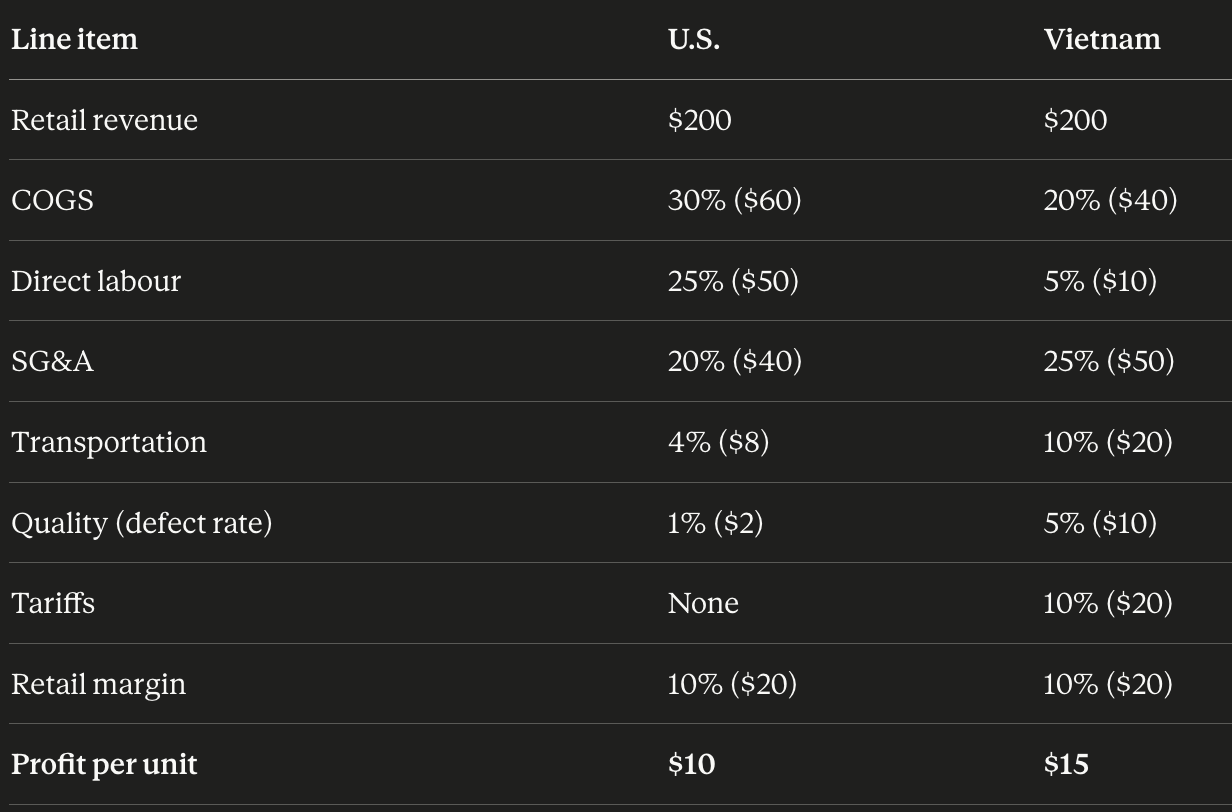
Task: Select the Vietnam profit value $15
Action: coord(1066,765)
